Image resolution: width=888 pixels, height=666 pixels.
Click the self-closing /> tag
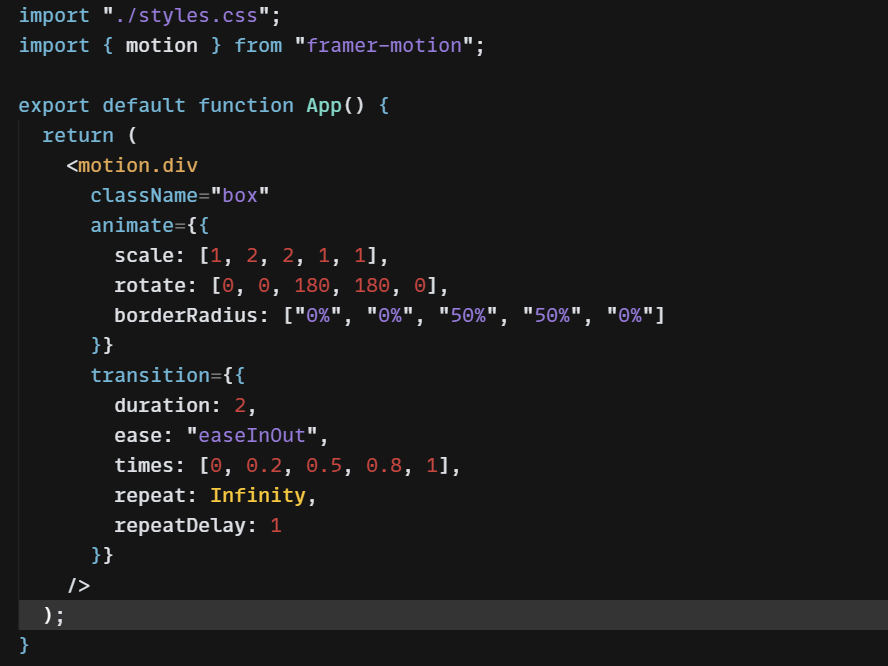point(78,586)
